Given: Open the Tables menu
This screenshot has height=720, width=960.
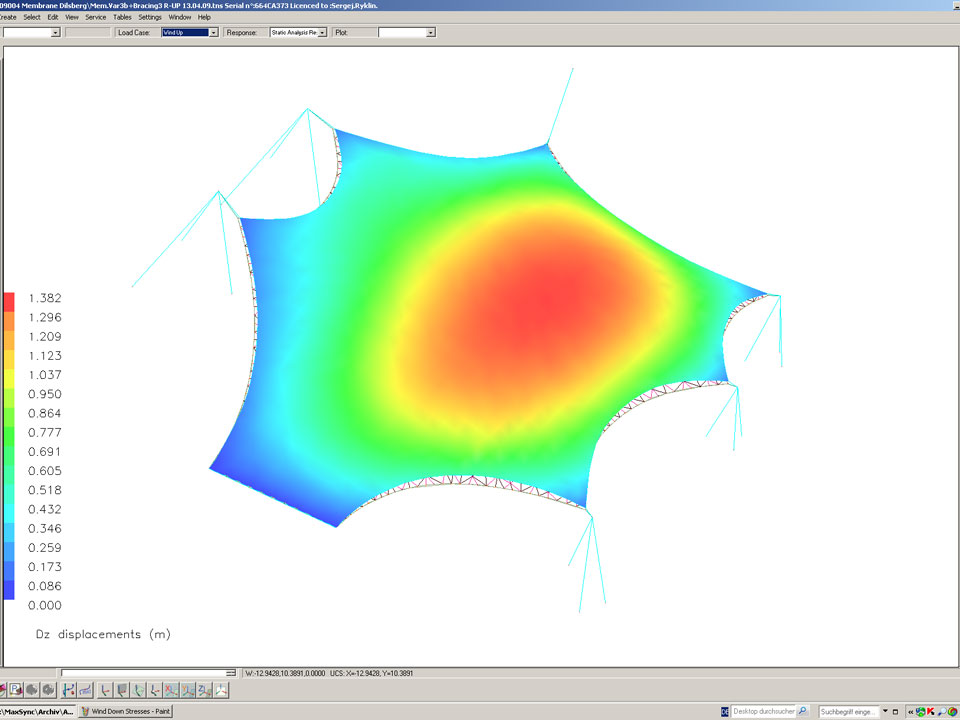Looking at the screenshot, I should (122, 17).
